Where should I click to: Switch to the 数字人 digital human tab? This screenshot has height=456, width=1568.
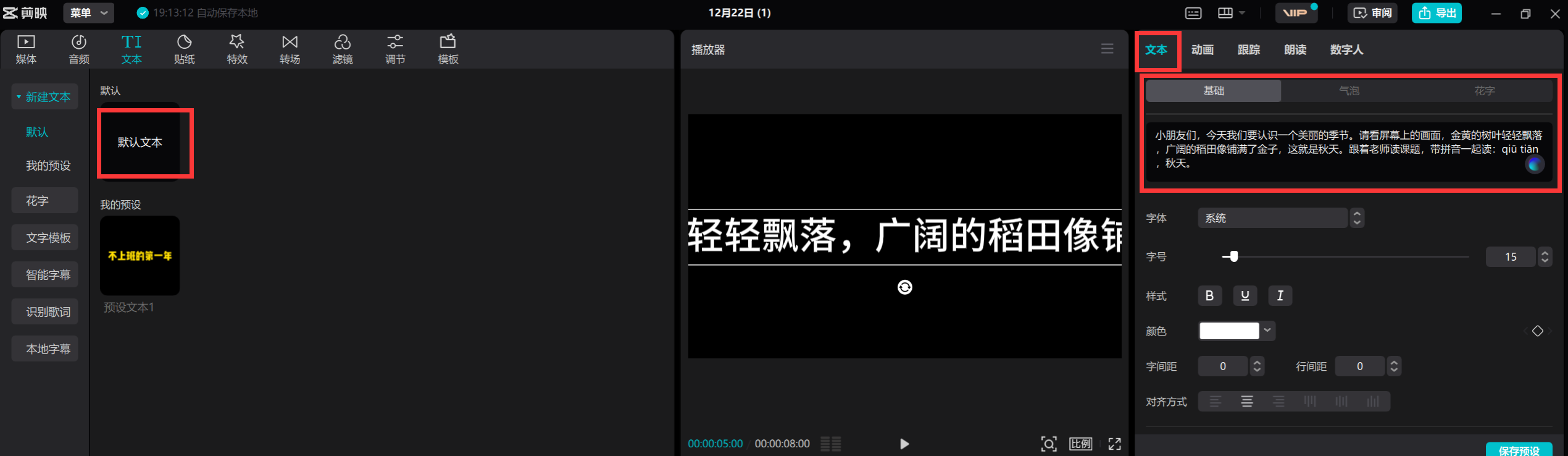pyautogui.click(x=1346, y=49)
